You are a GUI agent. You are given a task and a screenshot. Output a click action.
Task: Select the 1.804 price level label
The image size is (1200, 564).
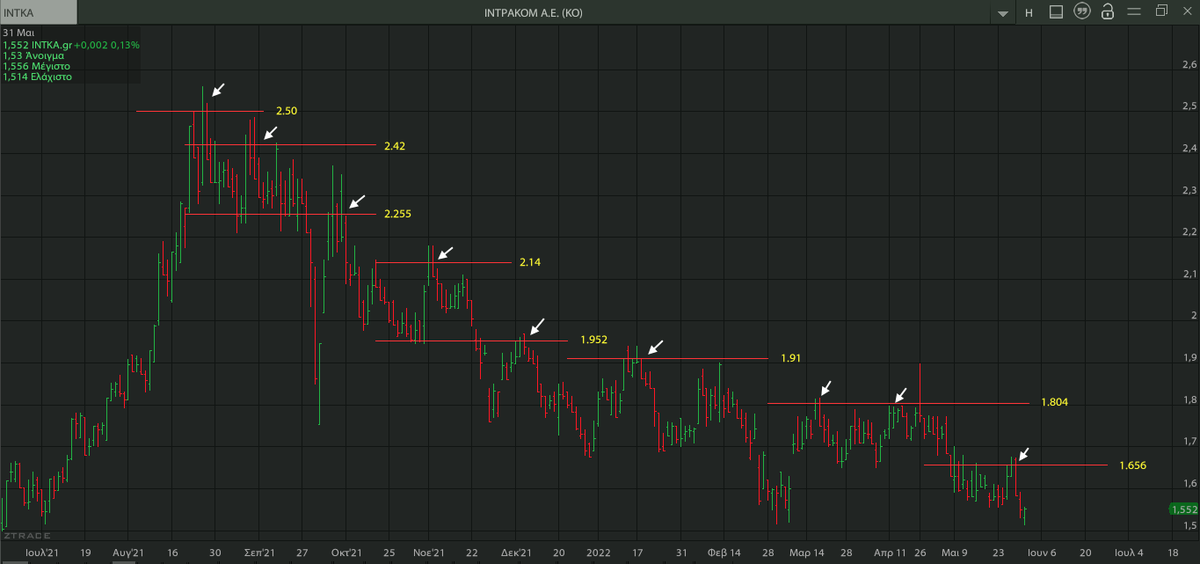click(1054, 402)
